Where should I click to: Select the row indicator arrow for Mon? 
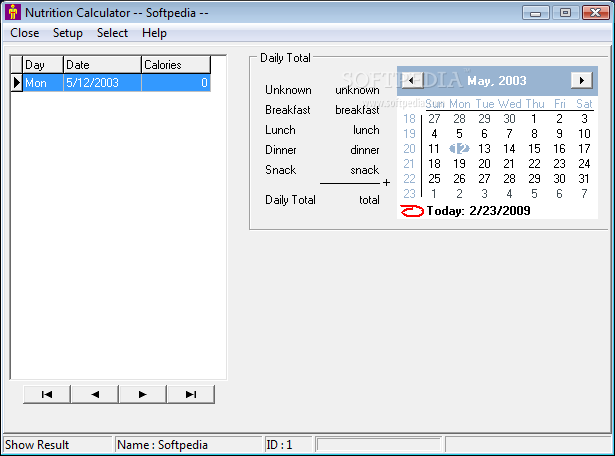point(16,83)
